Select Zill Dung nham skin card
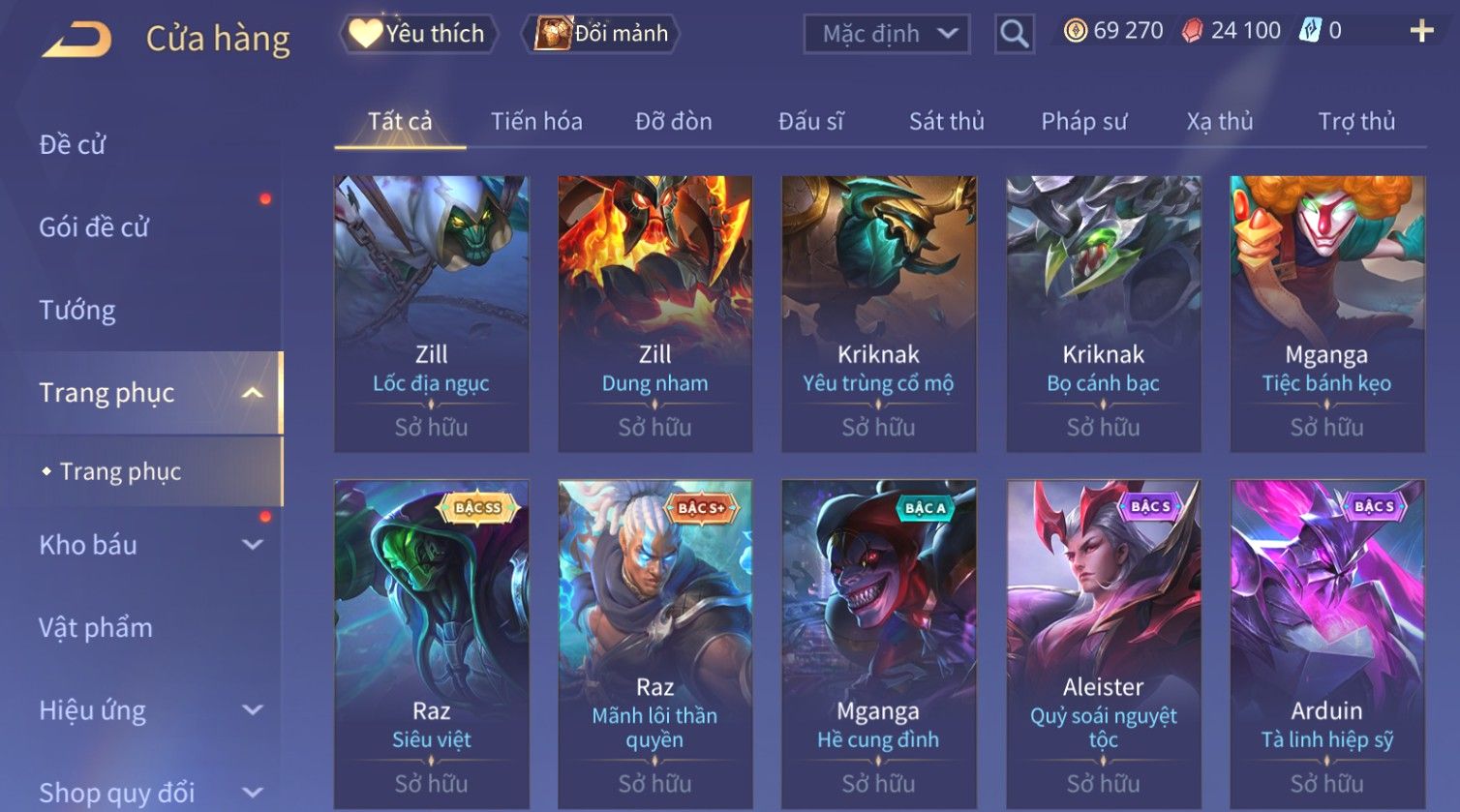The height and width of the screenshot is (812, 1460). click(654, 314)
